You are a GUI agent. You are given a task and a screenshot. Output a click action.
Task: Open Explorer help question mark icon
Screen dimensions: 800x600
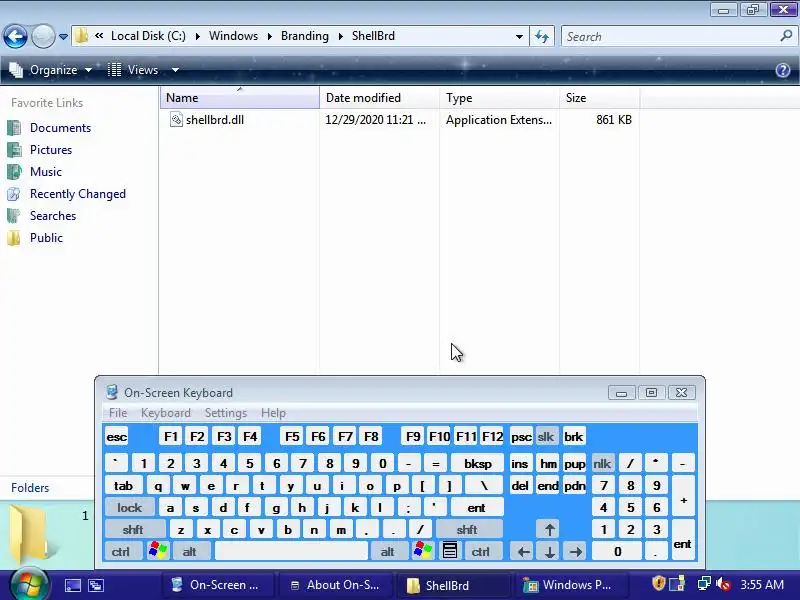tap(783, 70)
